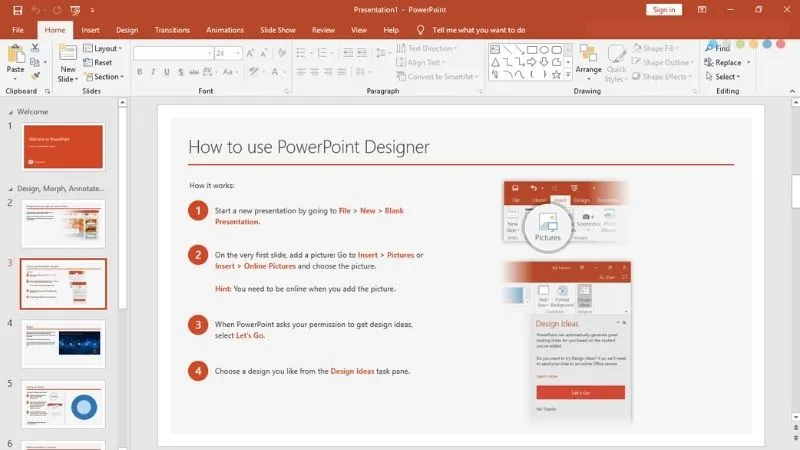Cut selection with the scissors icon
The height and width of the screenshot is (450, 800).
35,48
